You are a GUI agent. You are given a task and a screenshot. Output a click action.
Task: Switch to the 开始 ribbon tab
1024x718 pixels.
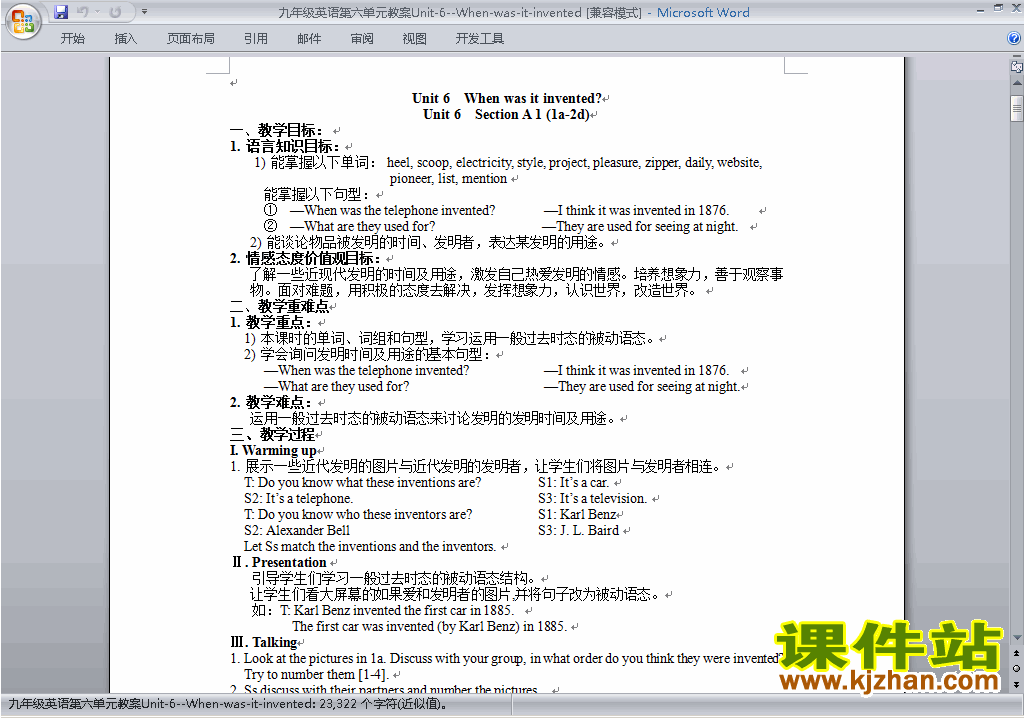(x=72, y=39)
